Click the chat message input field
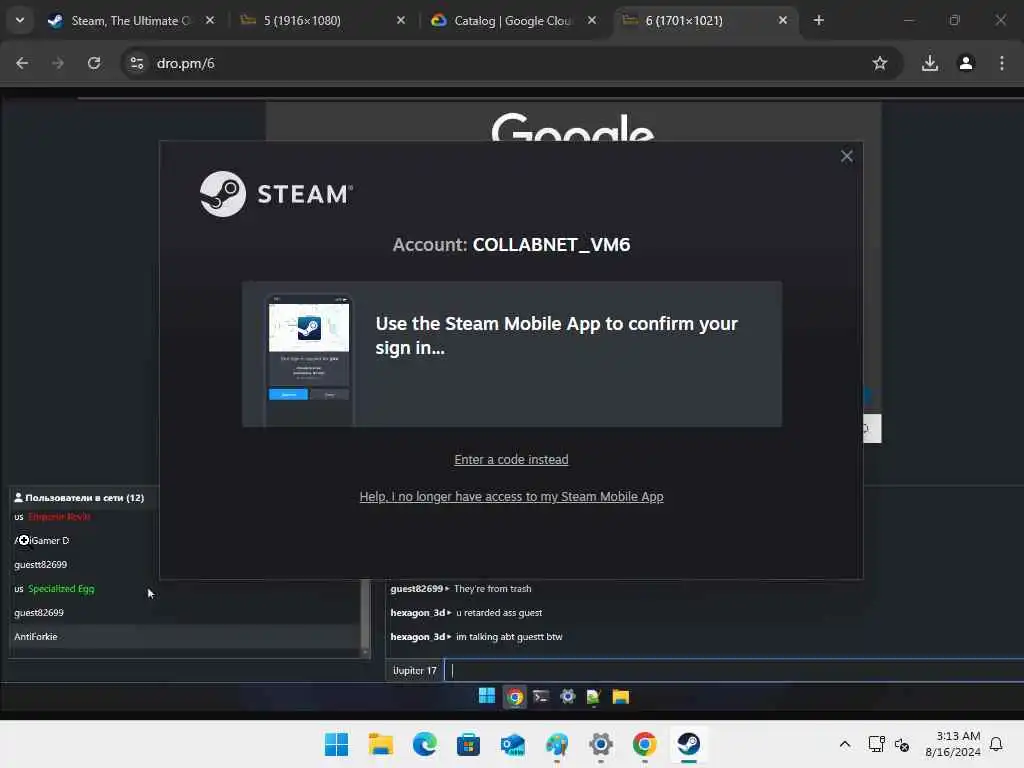The width and height of the screenshot is (1024, 768). [x=733, y=671]
